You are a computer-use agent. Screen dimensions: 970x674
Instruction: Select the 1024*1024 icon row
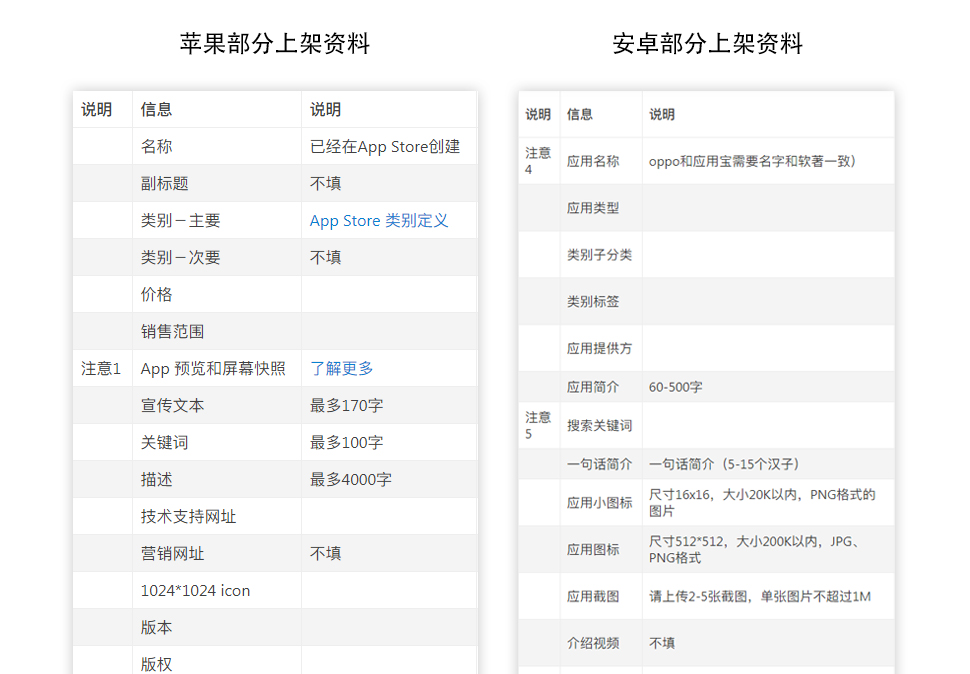[x=196, y=590]
